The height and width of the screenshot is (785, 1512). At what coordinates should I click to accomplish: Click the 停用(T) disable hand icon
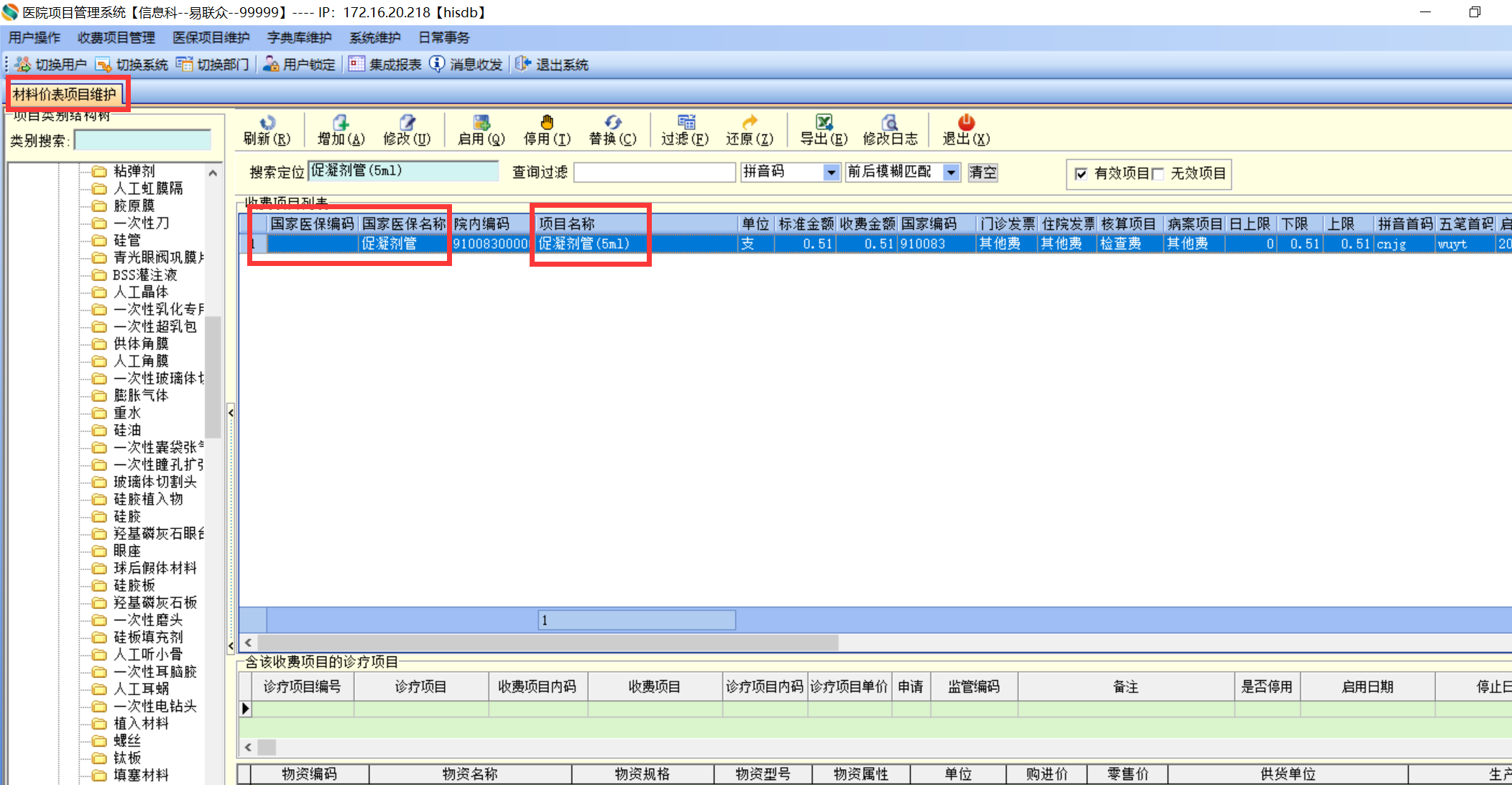pyautogui.click(x=547, y=122)
